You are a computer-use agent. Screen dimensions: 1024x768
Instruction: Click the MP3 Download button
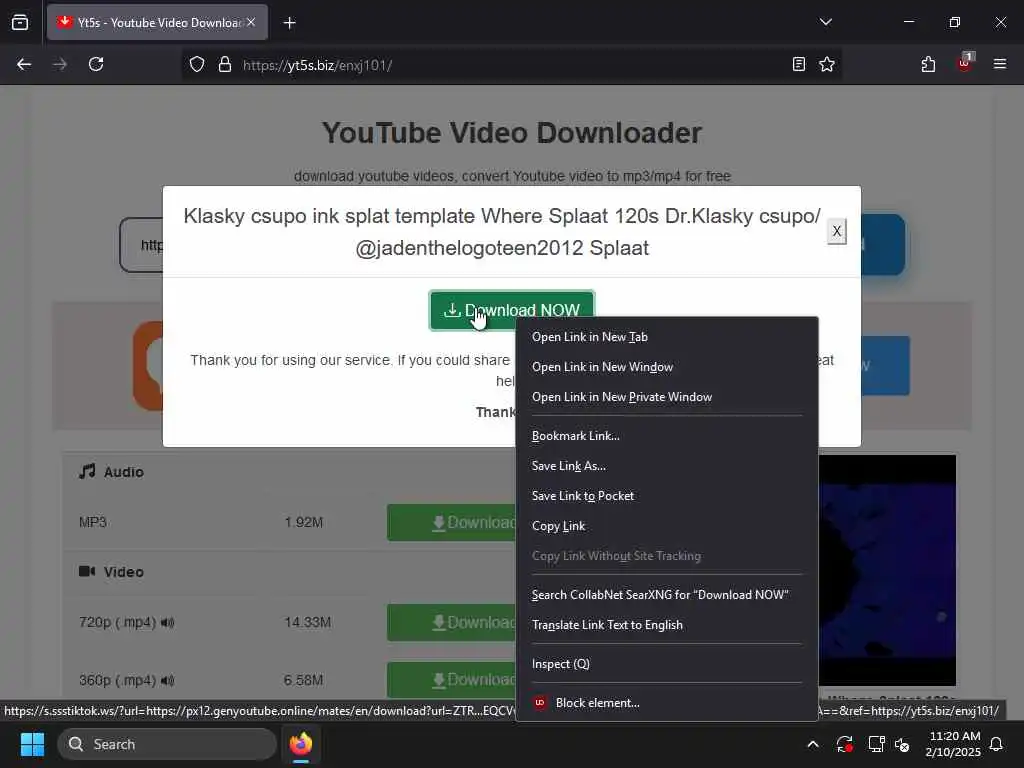[451, 522]
